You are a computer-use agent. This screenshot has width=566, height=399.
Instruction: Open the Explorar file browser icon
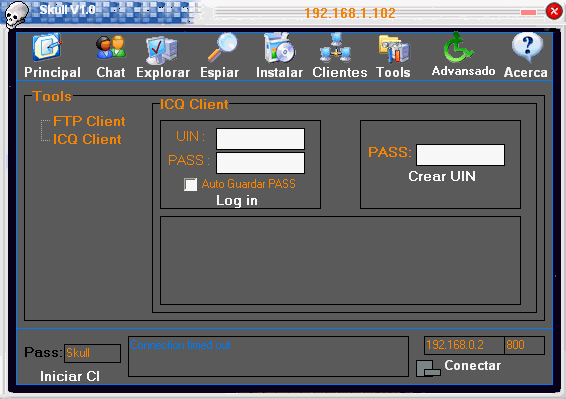pyautogui.click(x=162, y=49)
